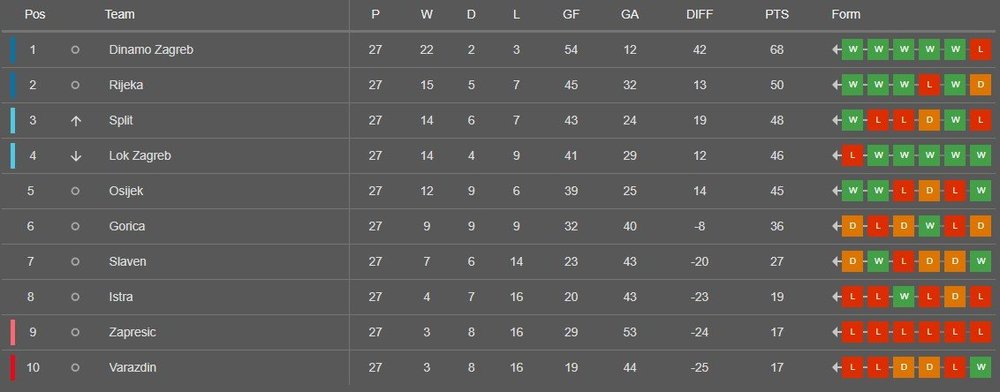Sort by the DIFF column header
Screen dimensions: 1000x392
[700, 14]
